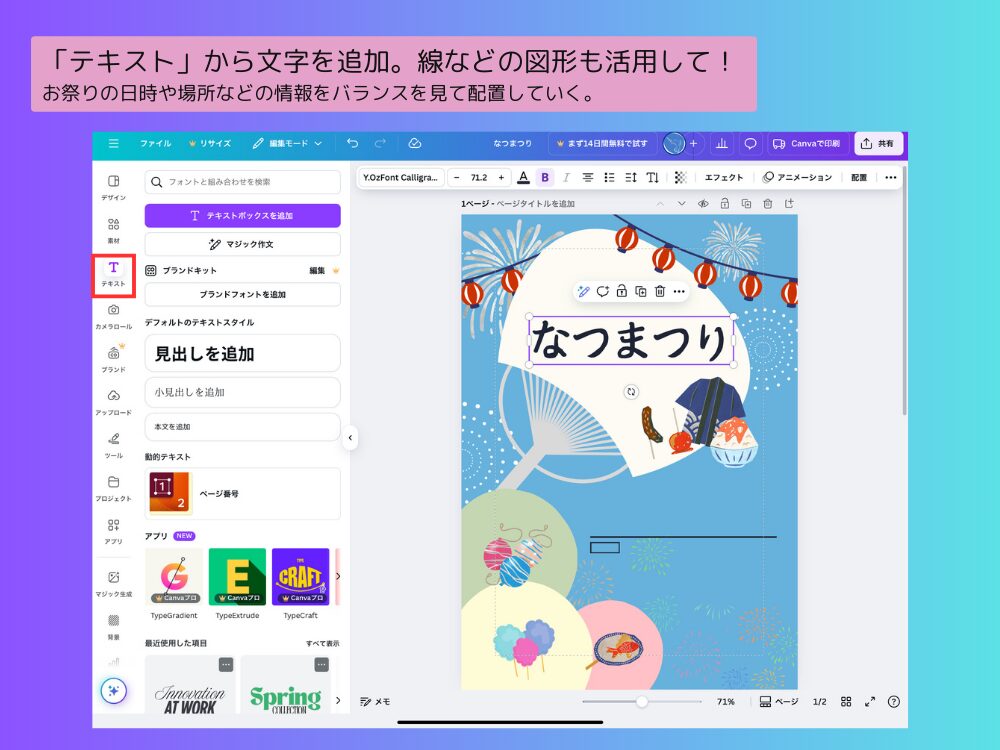
Task: Click the delete trash icon above text
Action: point(660,291)
